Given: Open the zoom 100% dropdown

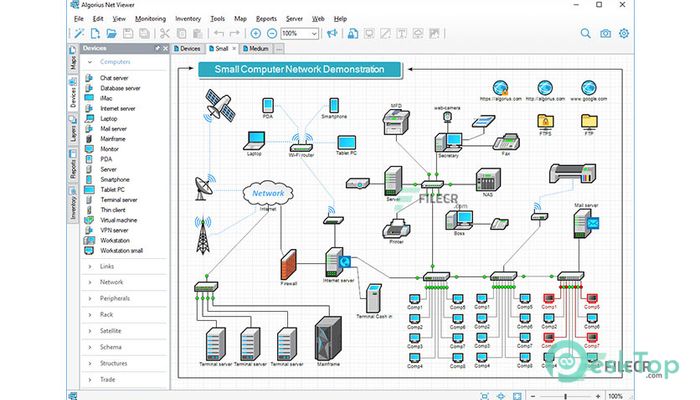Looking at the screenshot, I should coord(314,33).
